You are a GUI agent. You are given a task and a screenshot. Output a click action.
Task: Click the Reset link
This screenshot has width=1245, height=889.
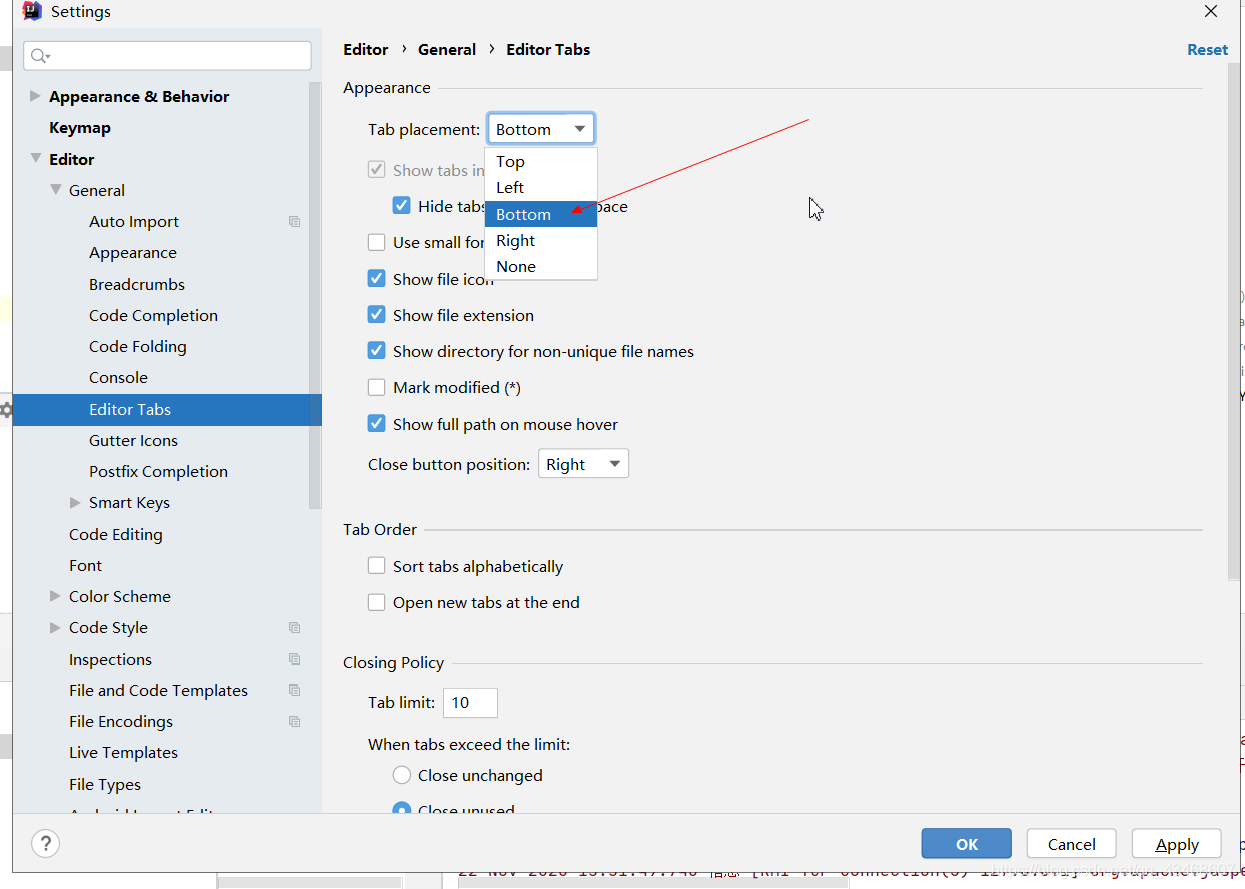(1207, 49)
